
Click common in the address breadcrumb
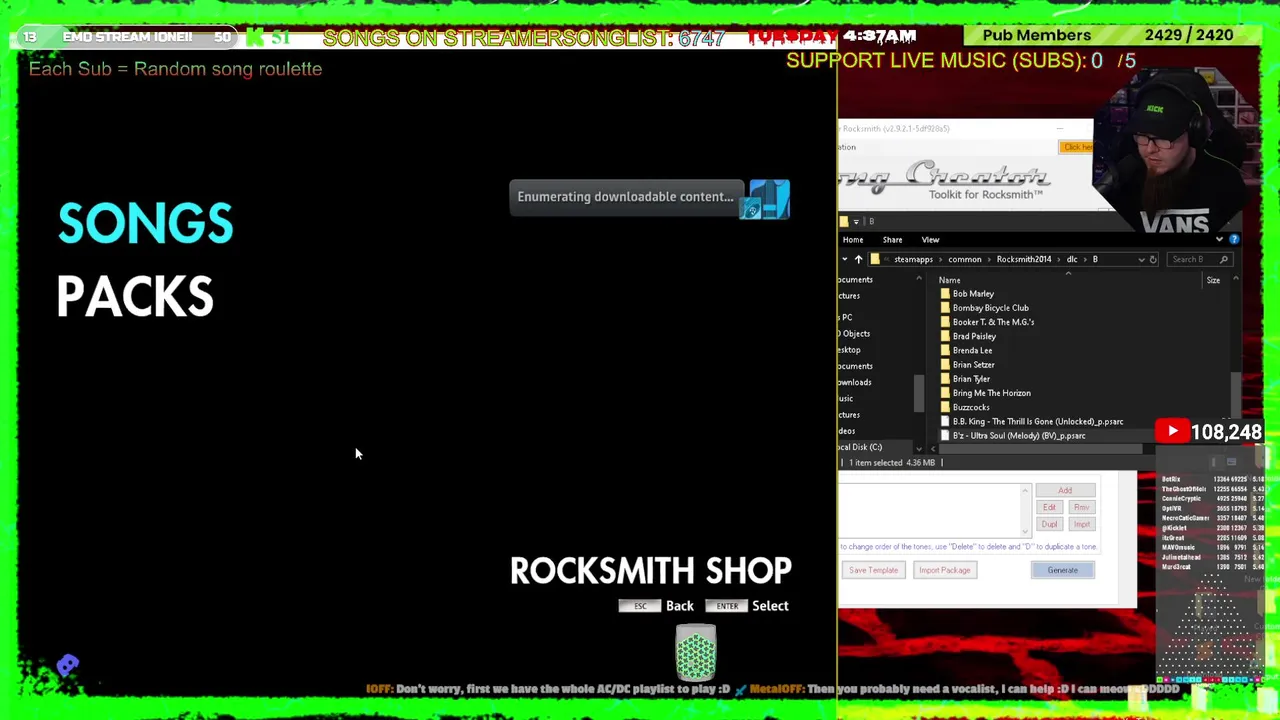point(965,260)
